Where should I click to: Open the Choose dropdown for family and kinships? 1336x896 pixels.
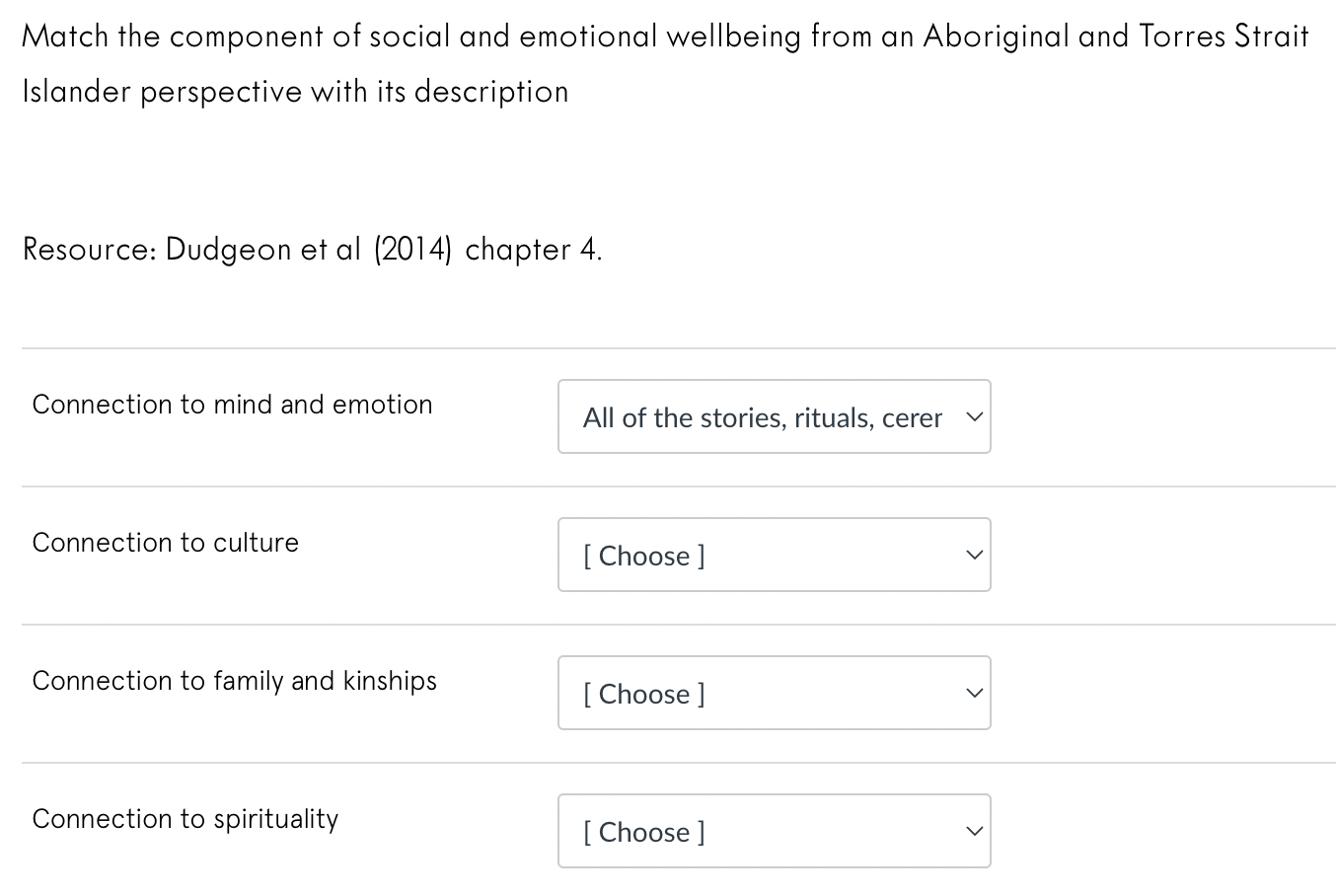tap(775, 693)
